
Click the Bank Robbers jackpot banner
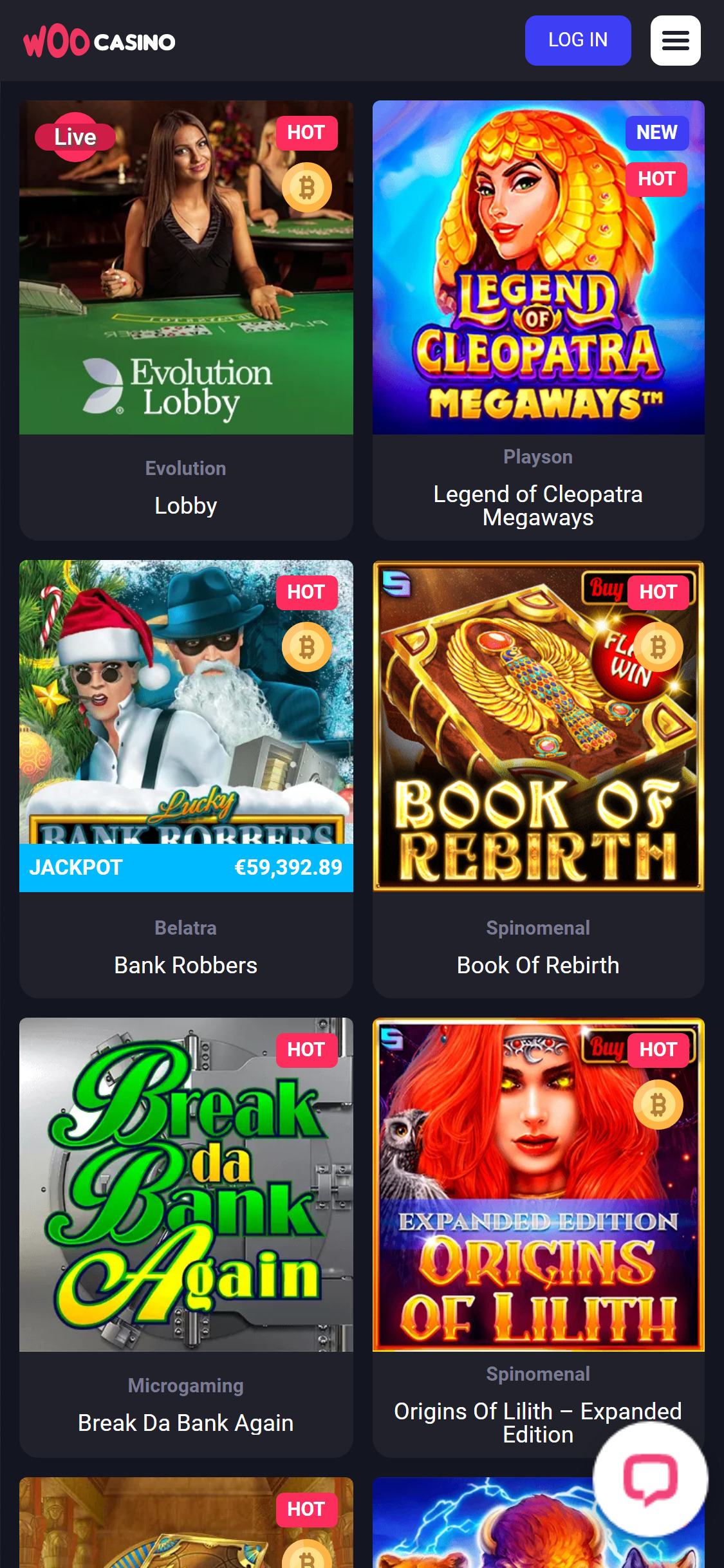point(186,868)
